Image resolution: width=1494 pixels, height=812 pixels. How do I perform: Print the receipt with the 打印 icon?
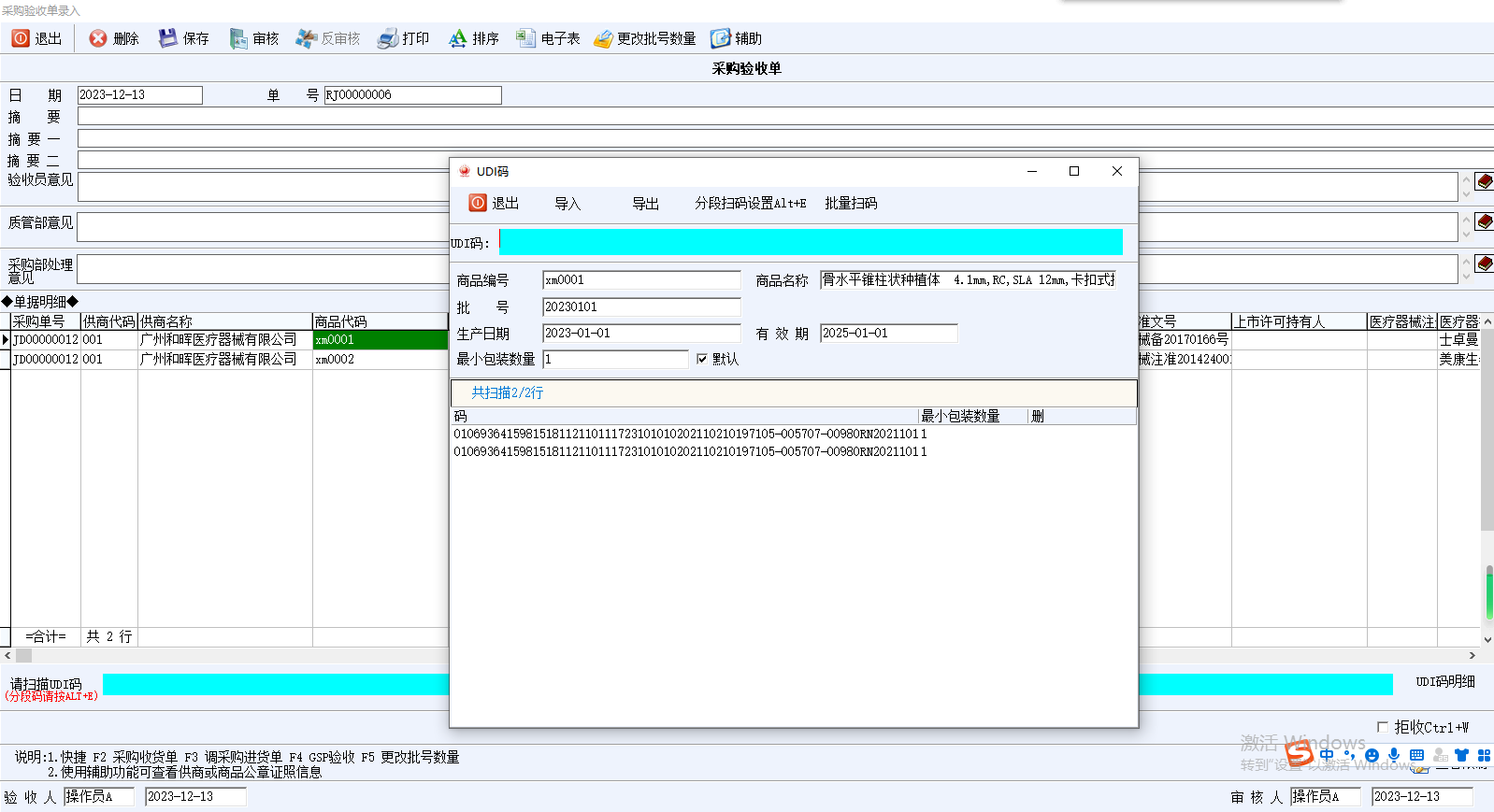point(388,38)
